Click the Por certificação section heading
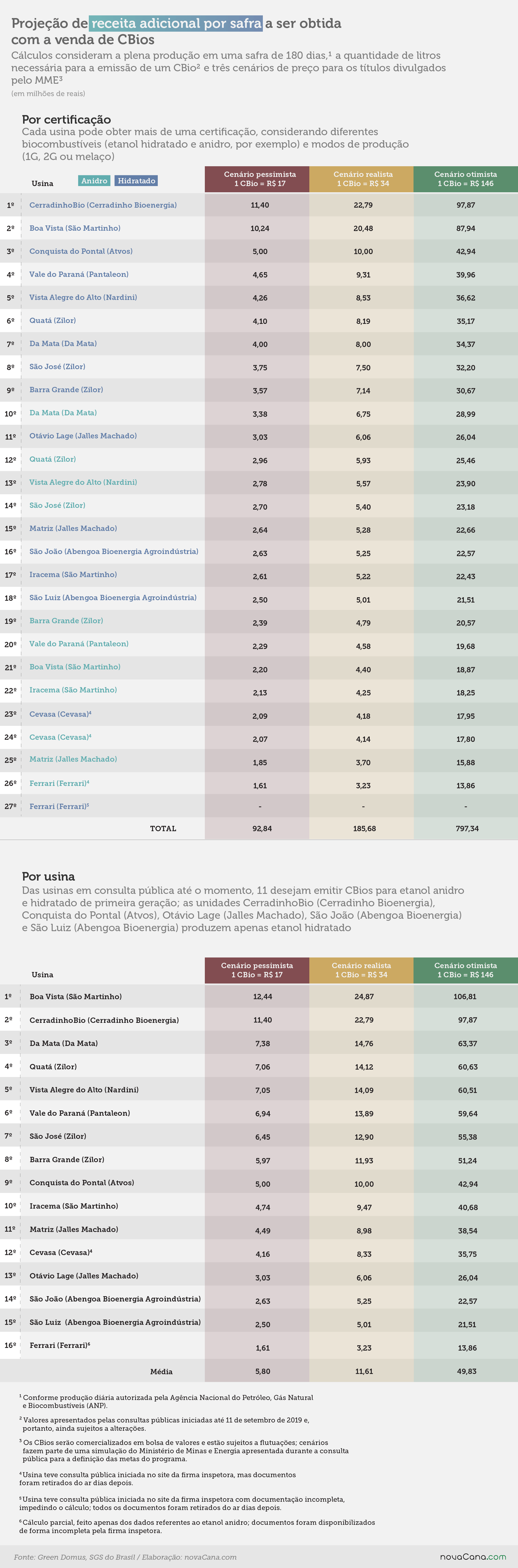The height and width of the screenshot is (1568, 518). (66, 119)
